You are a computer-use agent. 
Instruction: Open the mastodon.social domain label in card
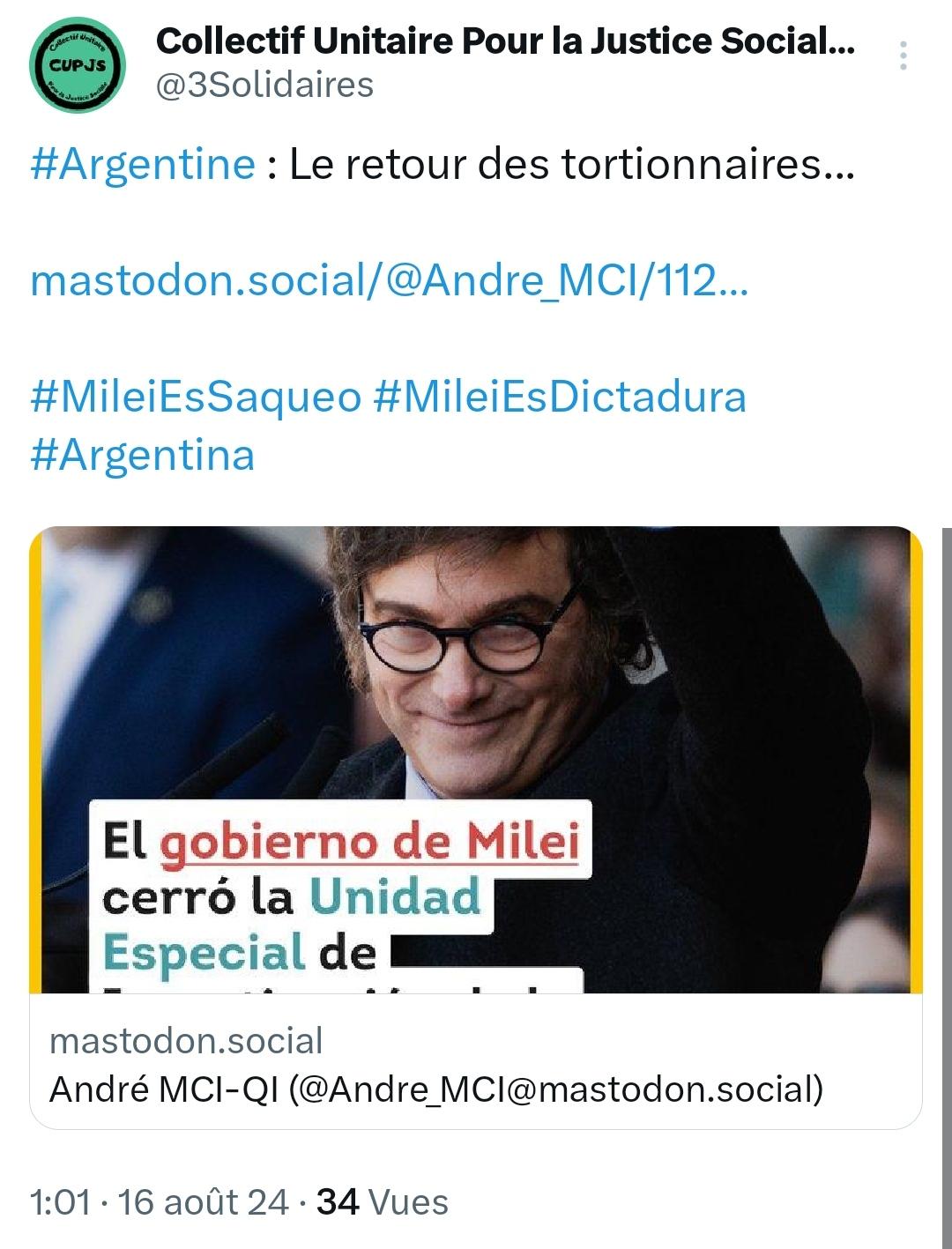(x=186, y=1041)
